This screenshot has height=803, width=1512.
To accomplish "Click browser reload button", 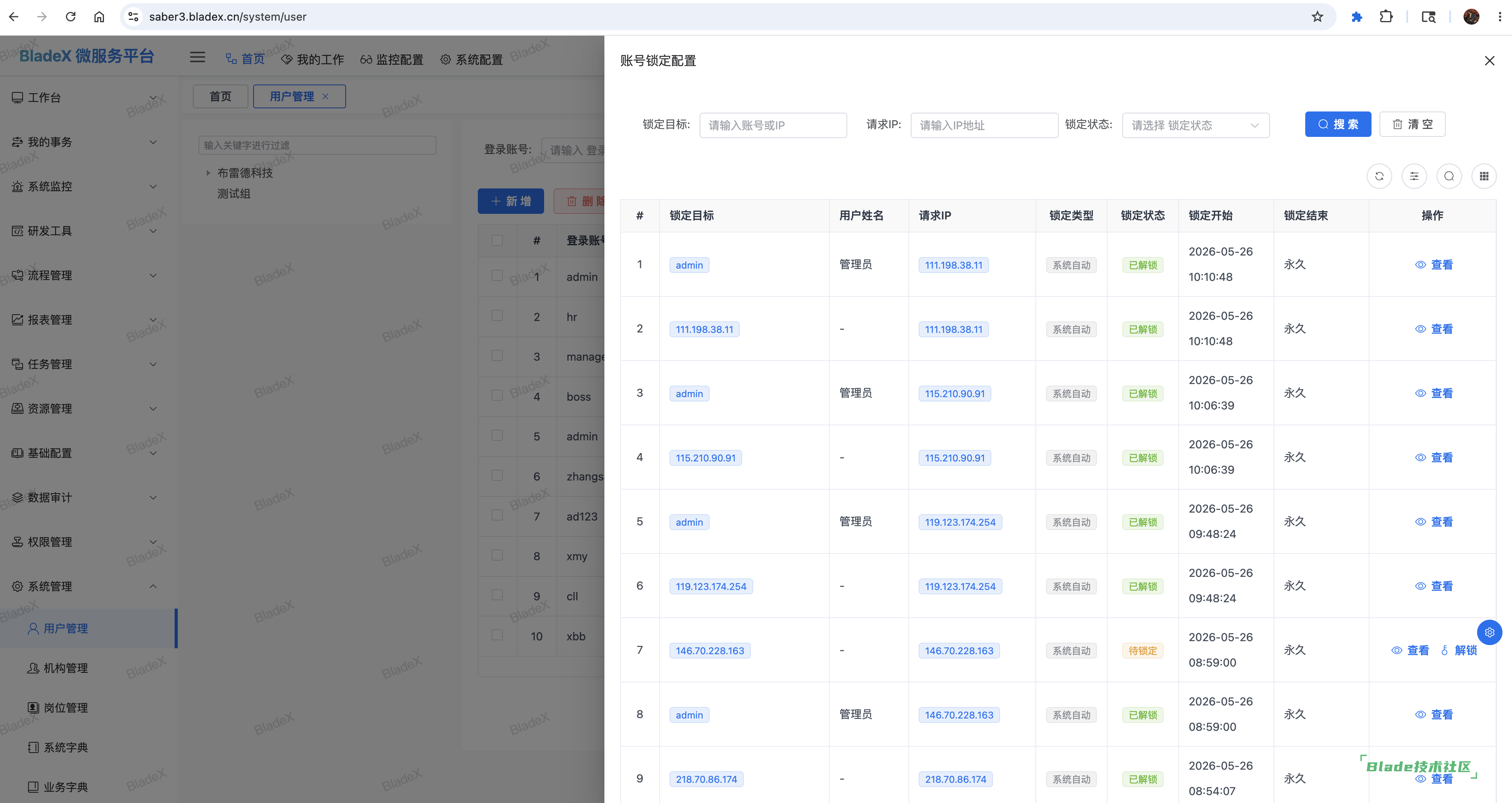I will point(70,16).
